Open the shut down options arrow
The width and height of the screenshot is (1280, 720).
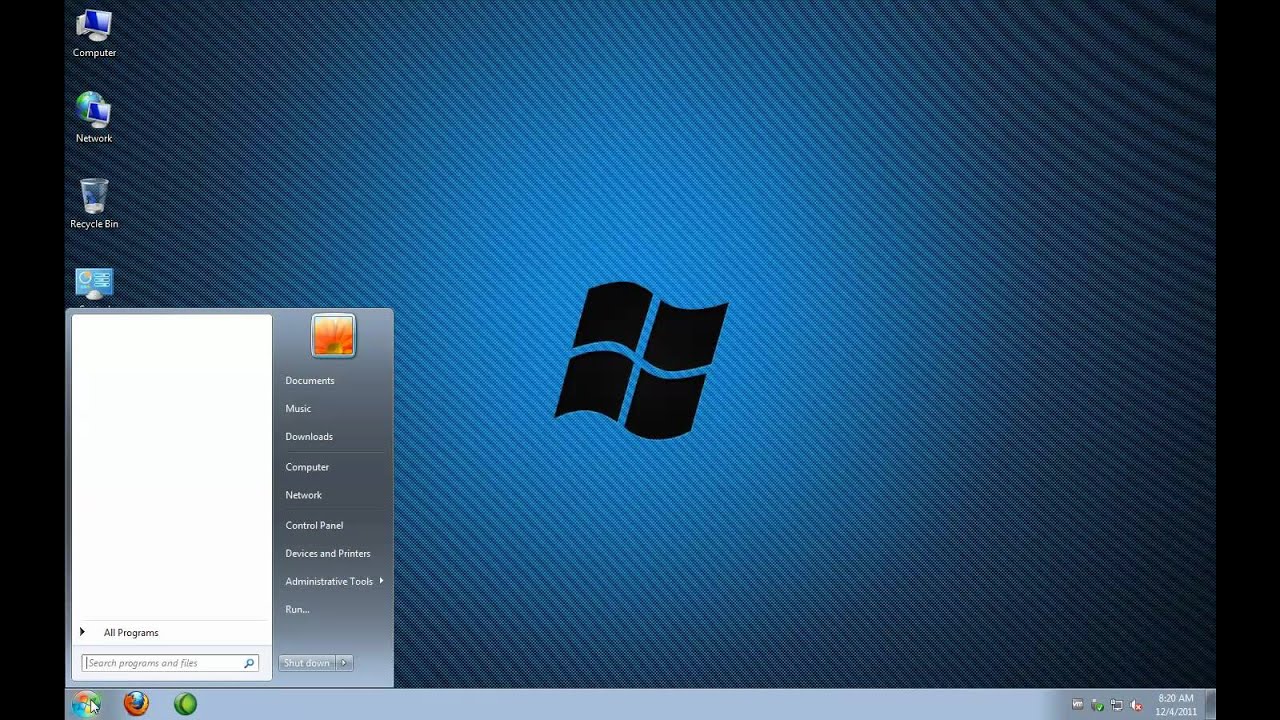point(344,663)
